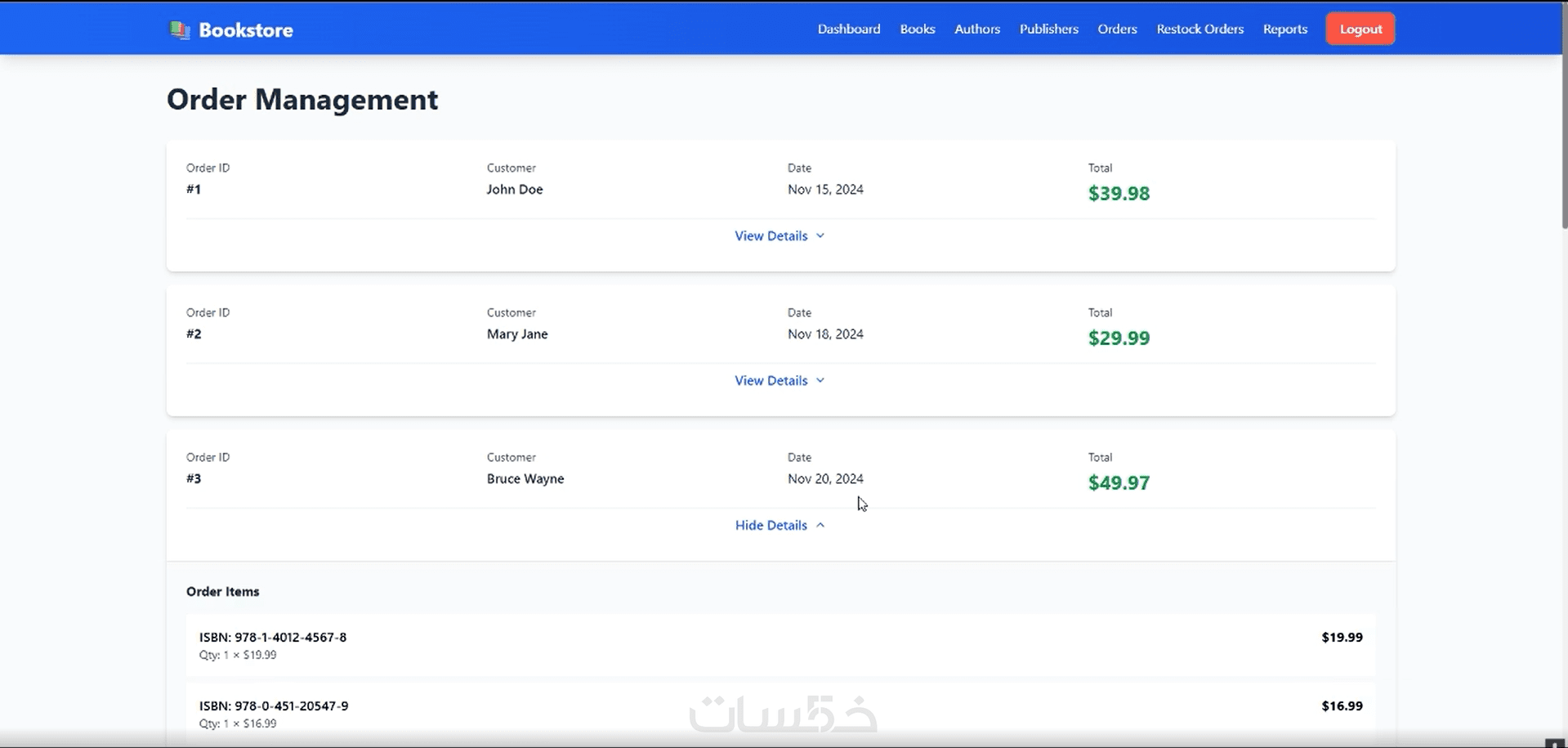Select Orders in the navigation bar
1568x748 pixels.
point(1117,29)
